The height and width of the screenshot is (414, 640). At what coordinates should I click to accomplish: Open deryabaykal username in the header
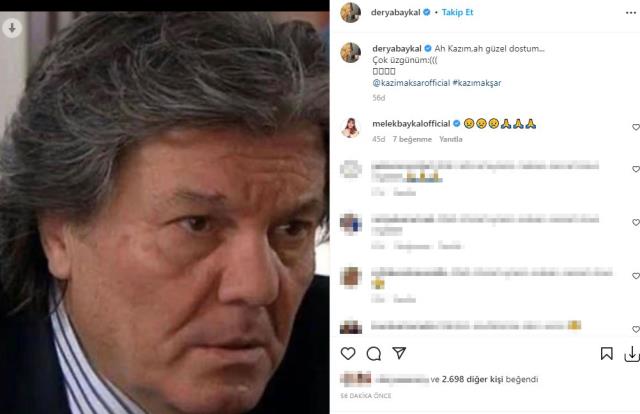pyautogui.click(x=396, y=12)
